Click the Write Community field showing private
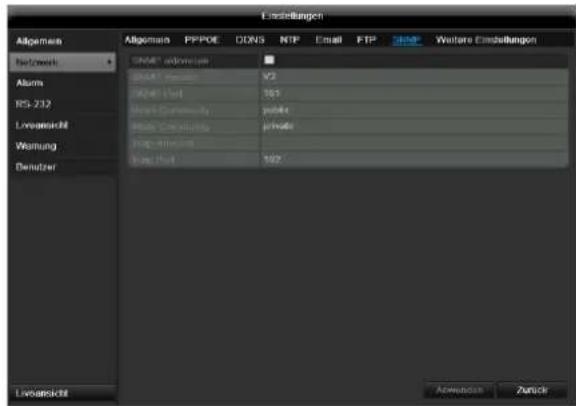This screenshot has width=576, height=406. coord(414,126)
